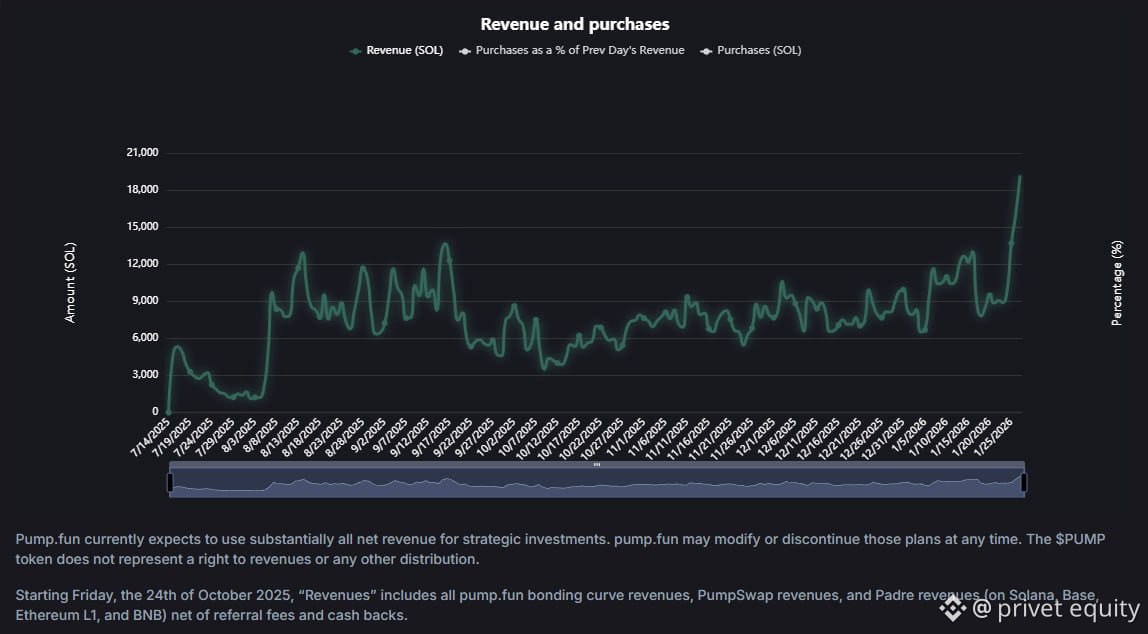Click the Percentage (%) axis title
1148x634 pixels.
click(1117, 283)
